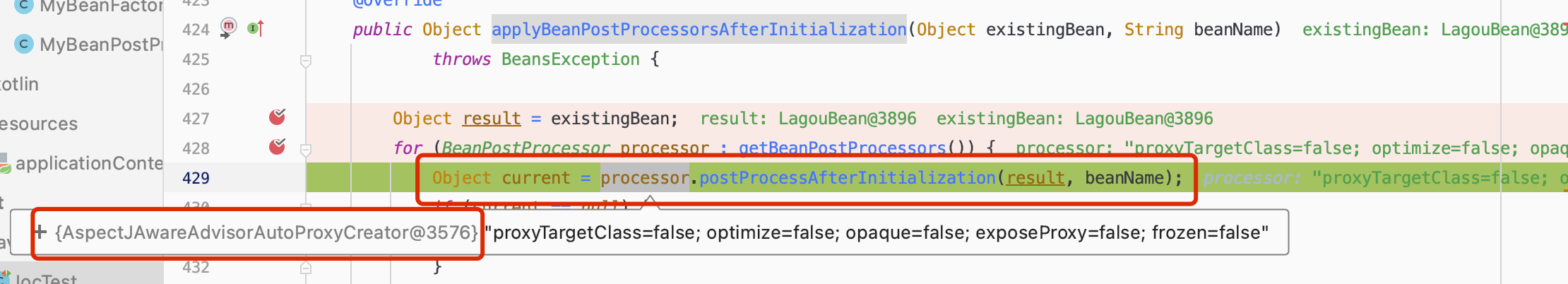Open the MyBeanPostProcessor class file
Image resolution: width=1568 pixels, height=284 pixels.
click(100, 45)
